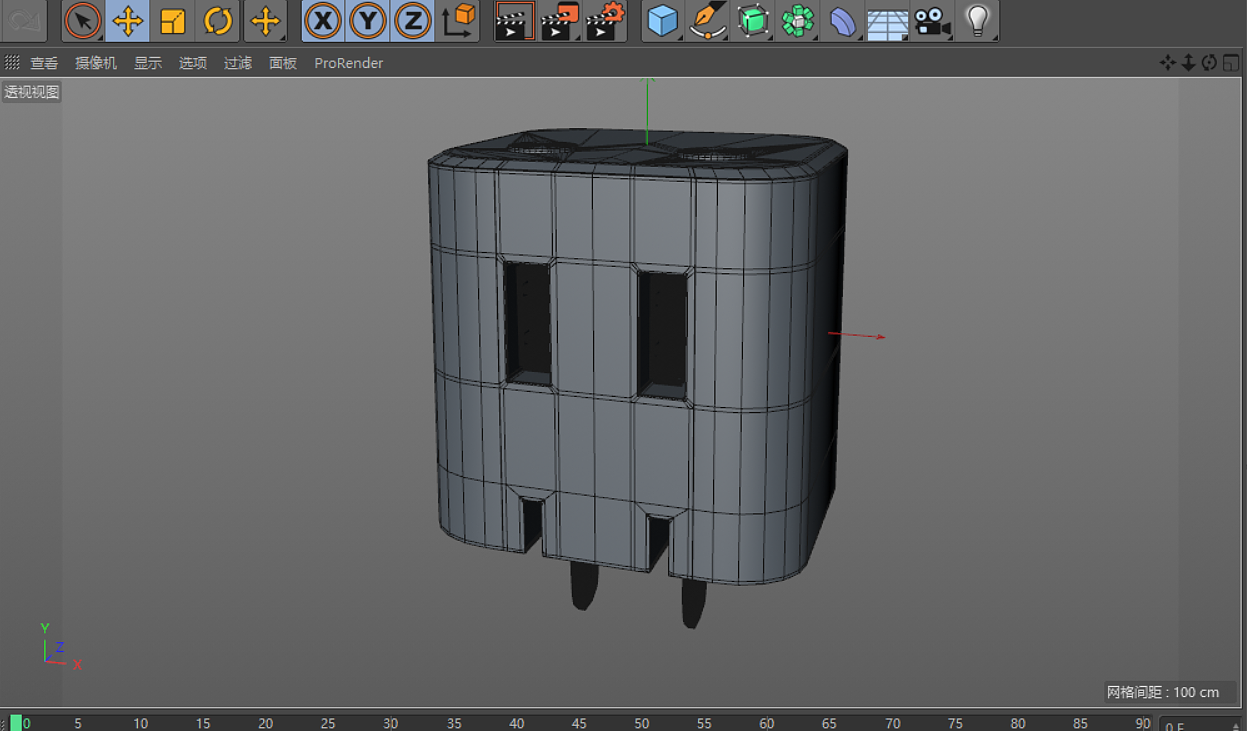Jump to frame 25 on timeline ruler
1247x731 pixels.
(x=328, y=723)
